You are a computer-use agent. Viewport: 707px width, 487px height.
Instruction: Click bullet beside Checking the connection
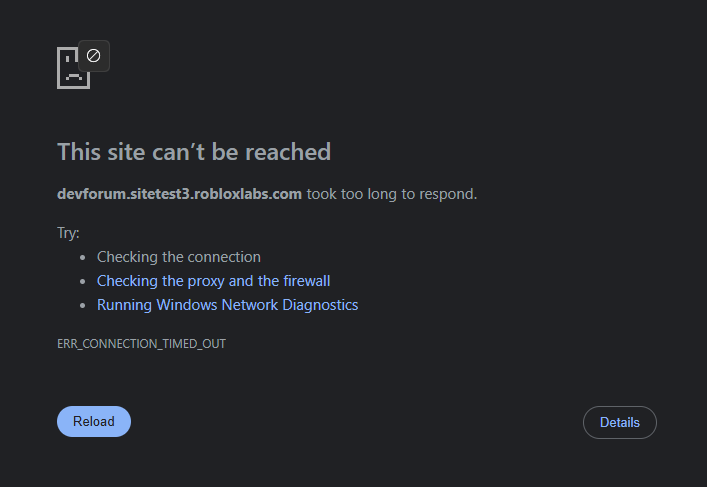pos(83,257)
